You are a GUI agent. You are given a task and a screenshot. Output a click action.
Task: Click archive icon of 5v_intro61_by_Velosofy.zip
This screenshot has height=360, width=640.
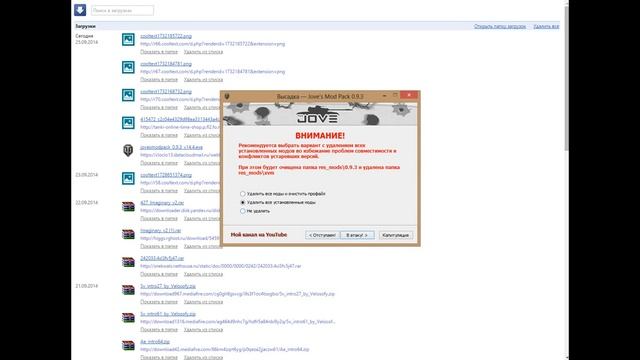pos(128,318)
